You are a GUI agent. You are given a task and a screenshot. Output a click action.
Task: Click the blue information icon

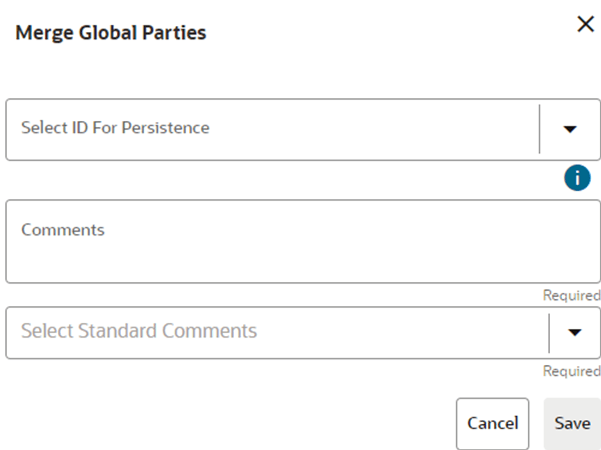[577, 178]
